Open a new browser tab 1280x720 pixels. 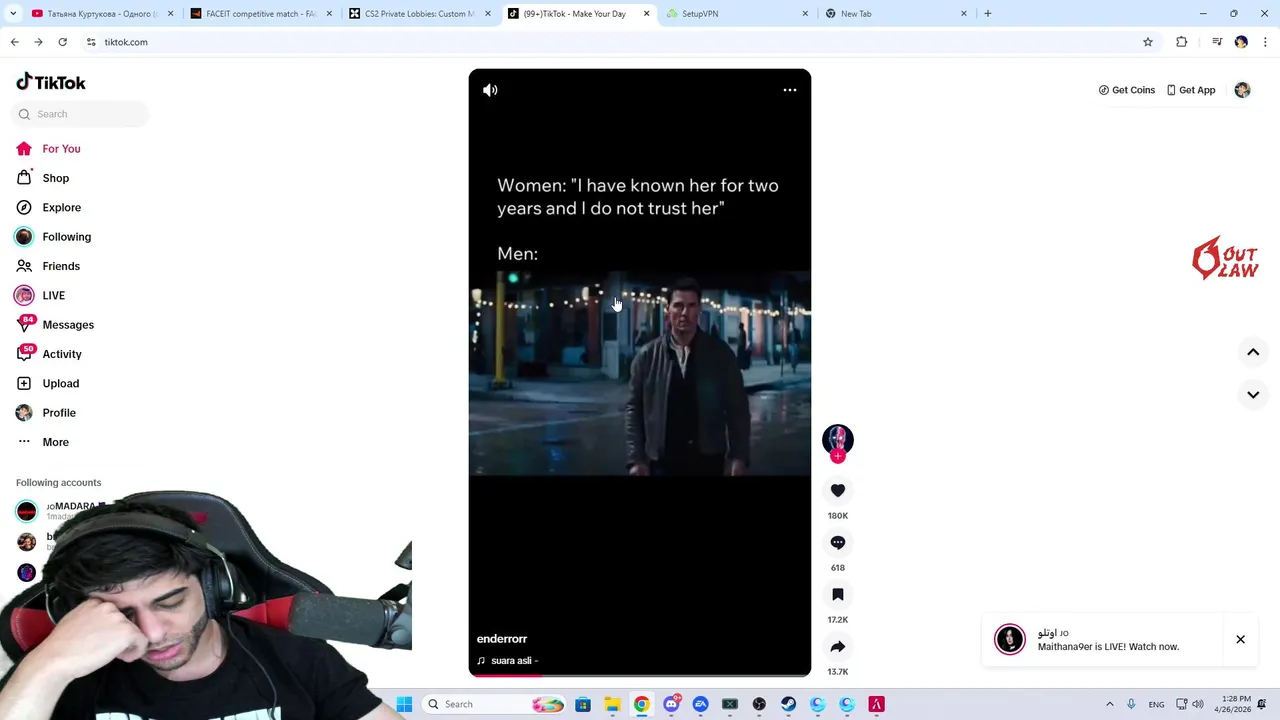(987, 14)
